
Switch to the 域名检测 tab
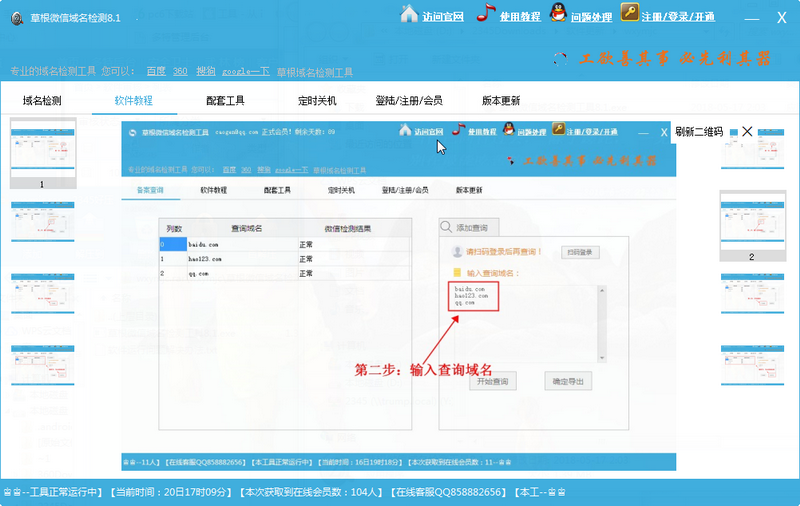coord(42,100)
